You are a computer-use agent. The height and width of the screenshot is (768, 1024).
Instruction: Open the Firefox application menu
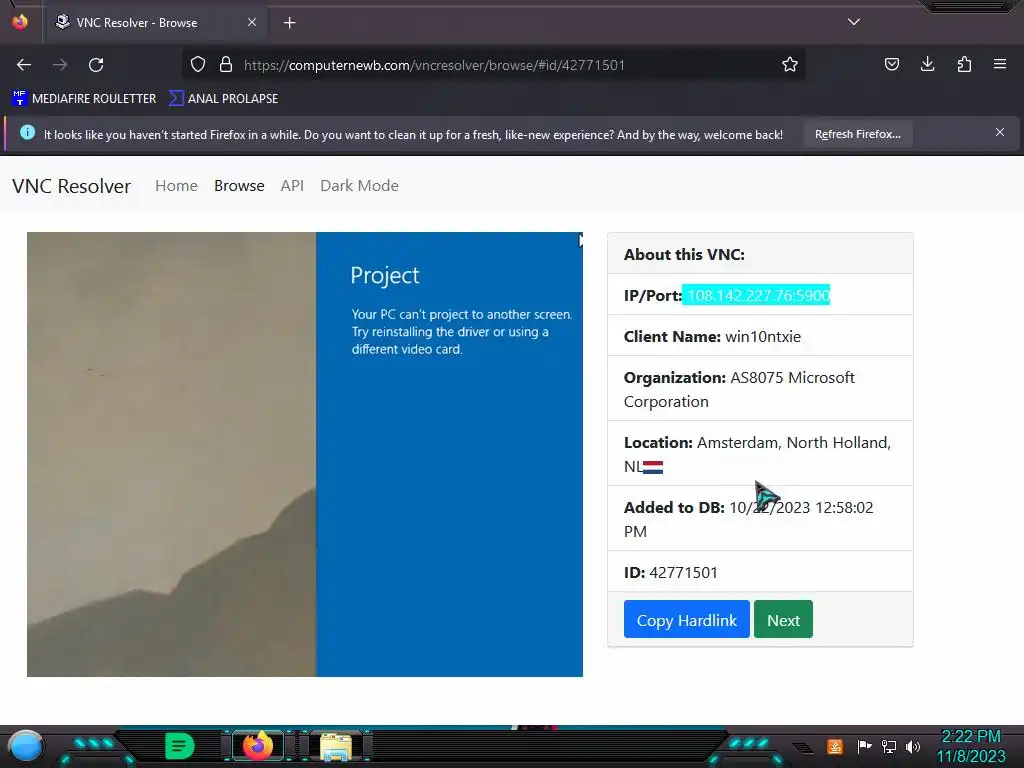point(1000,64)
